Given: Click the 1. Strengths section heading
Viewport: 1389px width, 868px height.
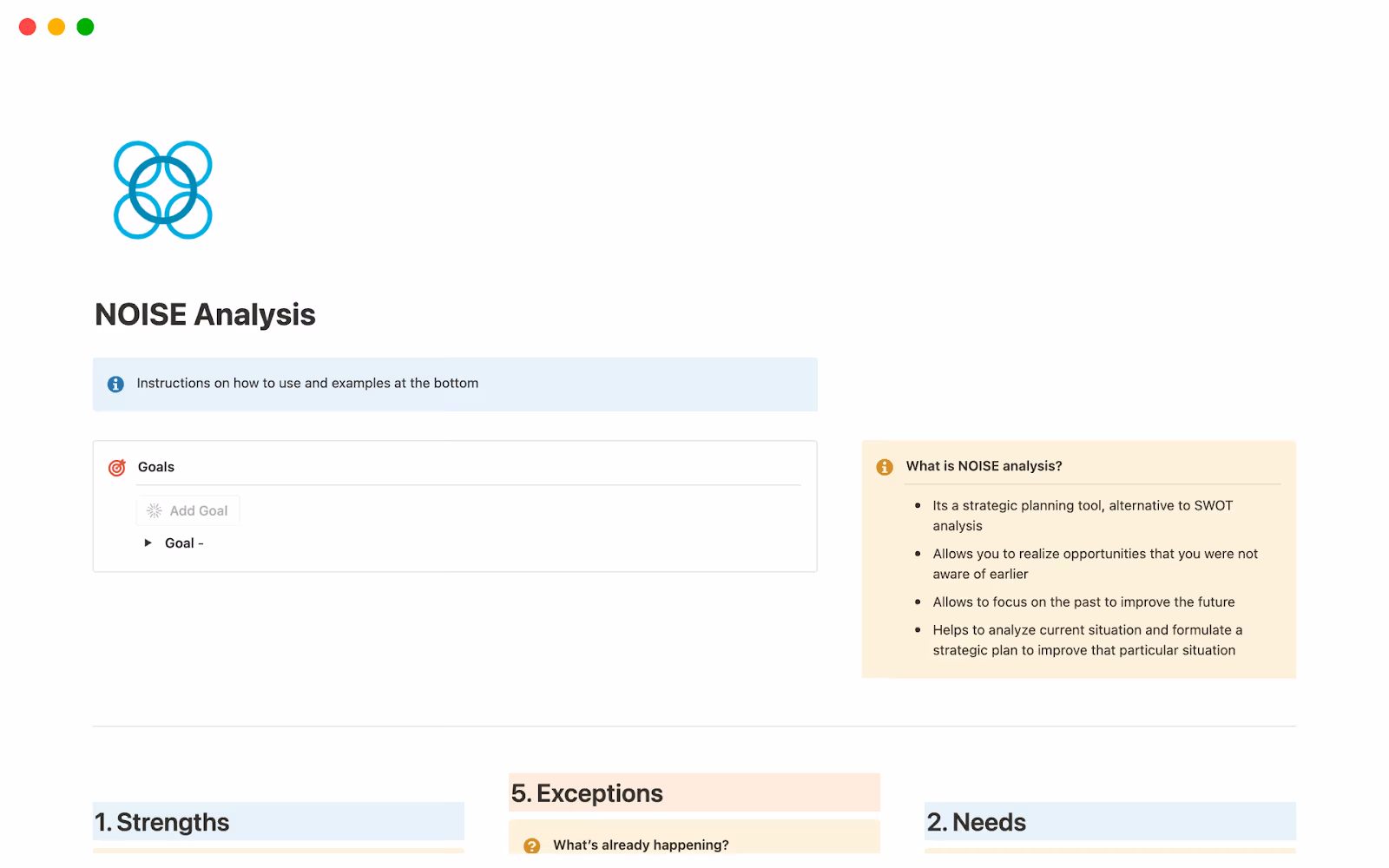Looking at the screenshot, I should point(162,822).
